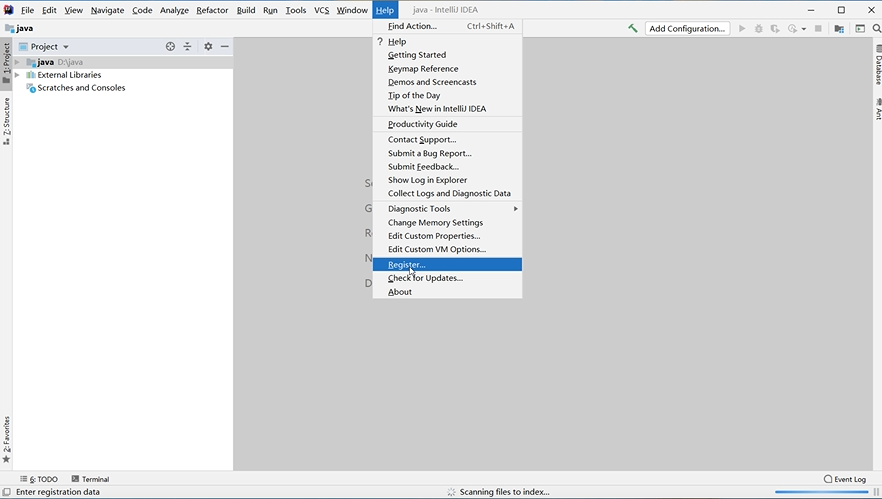Viewport: 882px width, 499px height.
Task: Toggle tool window quick-access icon in status bar
Action: 6,492
